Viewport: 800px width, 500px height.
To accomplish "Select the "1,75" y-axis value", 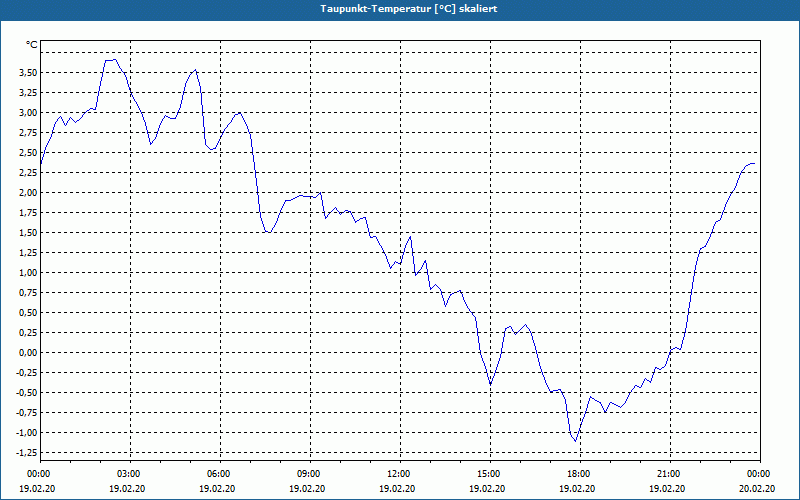I will tap(28, 212).
